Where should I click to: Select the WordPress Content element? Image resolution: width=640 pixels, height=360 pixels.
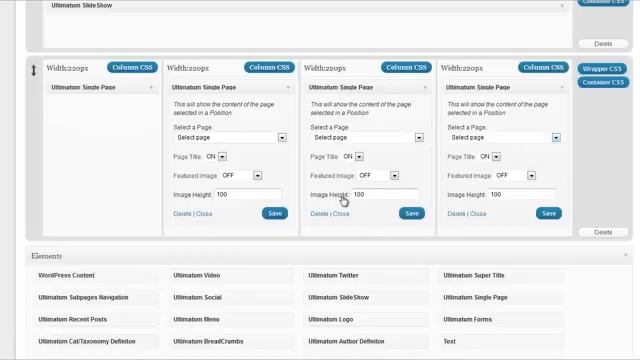96,276
